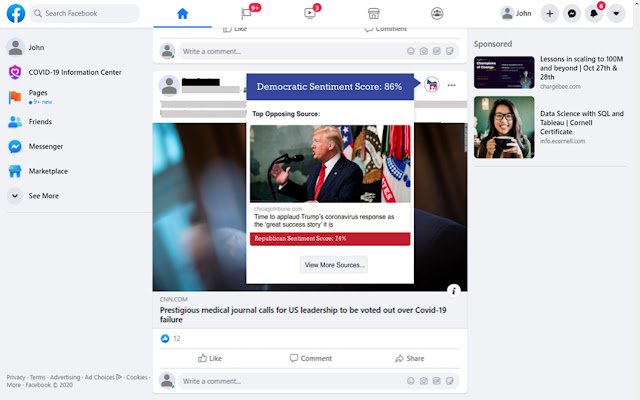Click the Facebook logo icon
Image resolution: width=640 pixels, height=400 pixels.
16,13
